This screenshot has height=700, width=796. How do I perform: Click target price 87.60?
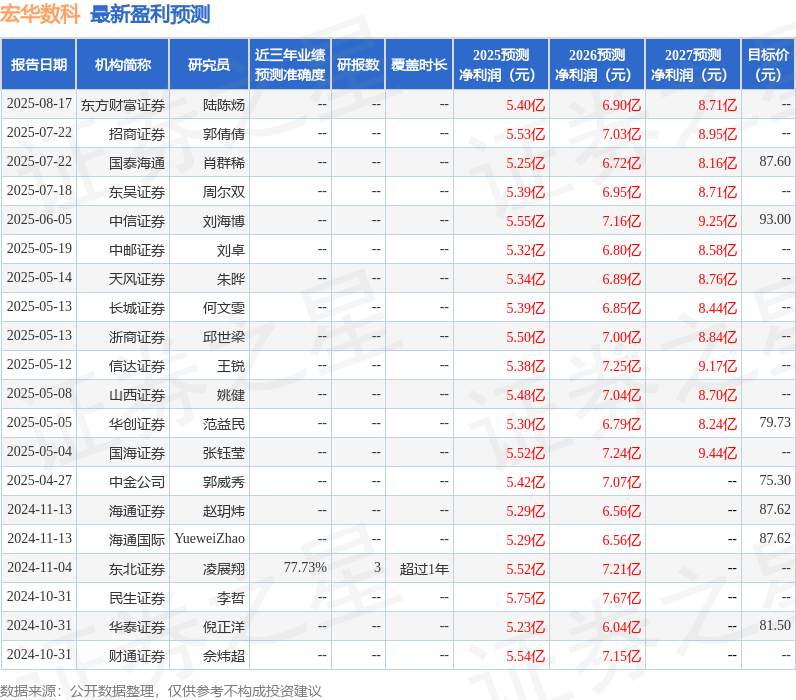pos(775,161)
